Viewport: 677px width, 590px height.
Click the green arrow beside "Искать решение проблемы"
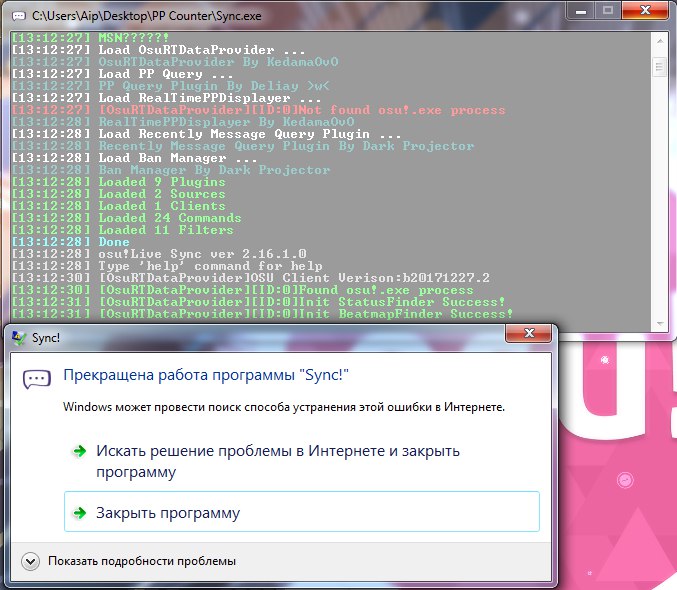[x=79, y=451]
